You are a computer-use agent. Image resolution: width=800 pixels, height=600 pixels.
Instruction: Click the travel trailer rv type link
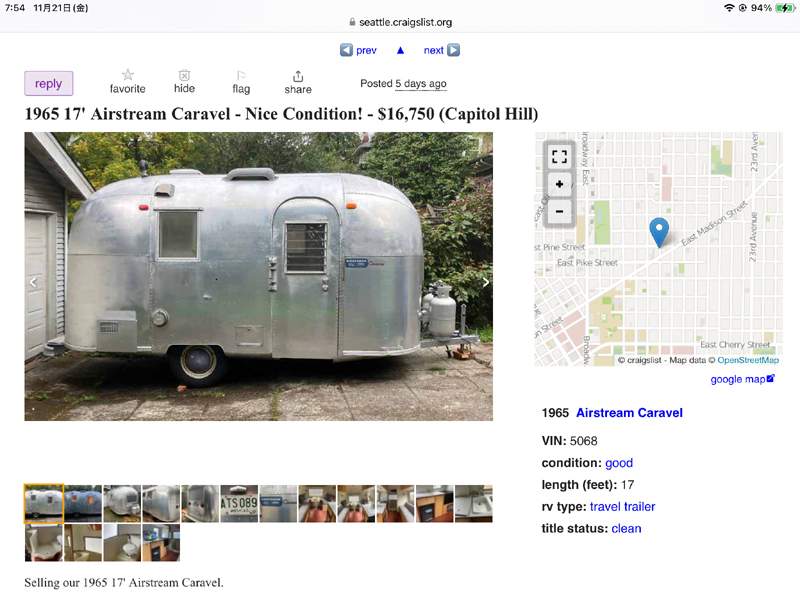(x=622, y=507)
